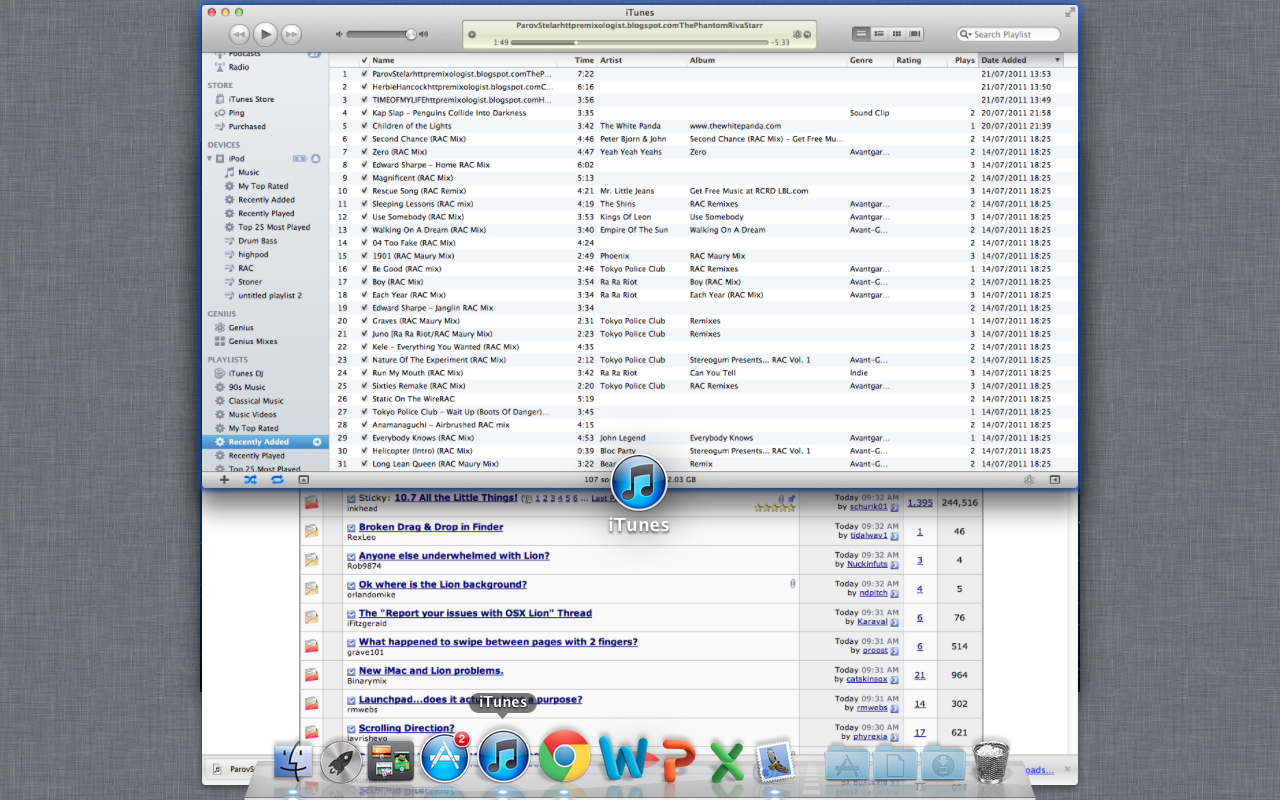Open 'Anyone else underwhelmed with Lion?' thread
The width and height of the screenshot is (1280, 800).
click(454, 556)
